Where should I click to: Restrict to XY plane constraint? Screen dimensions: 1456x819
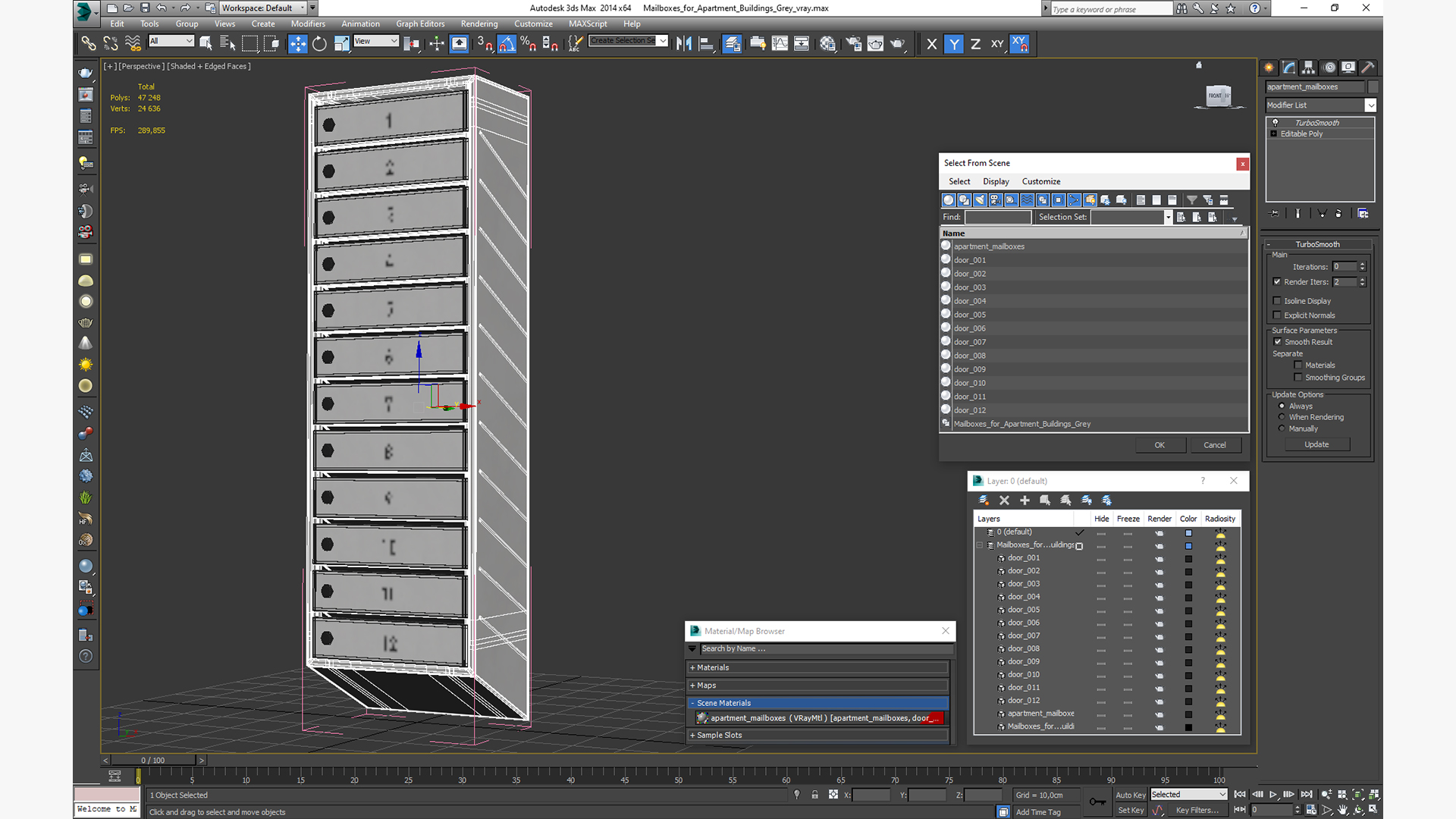pos(997,44)
